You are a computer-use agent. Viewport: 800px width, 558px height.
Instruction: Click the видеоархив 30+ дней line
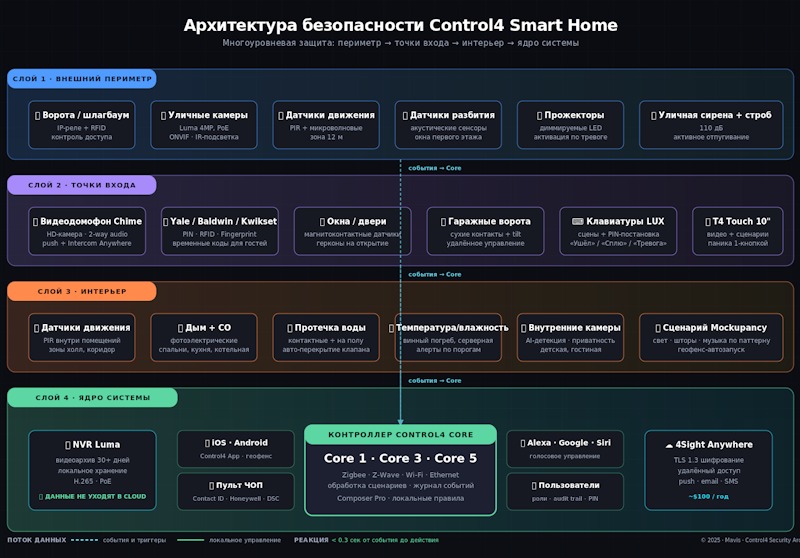92,460
